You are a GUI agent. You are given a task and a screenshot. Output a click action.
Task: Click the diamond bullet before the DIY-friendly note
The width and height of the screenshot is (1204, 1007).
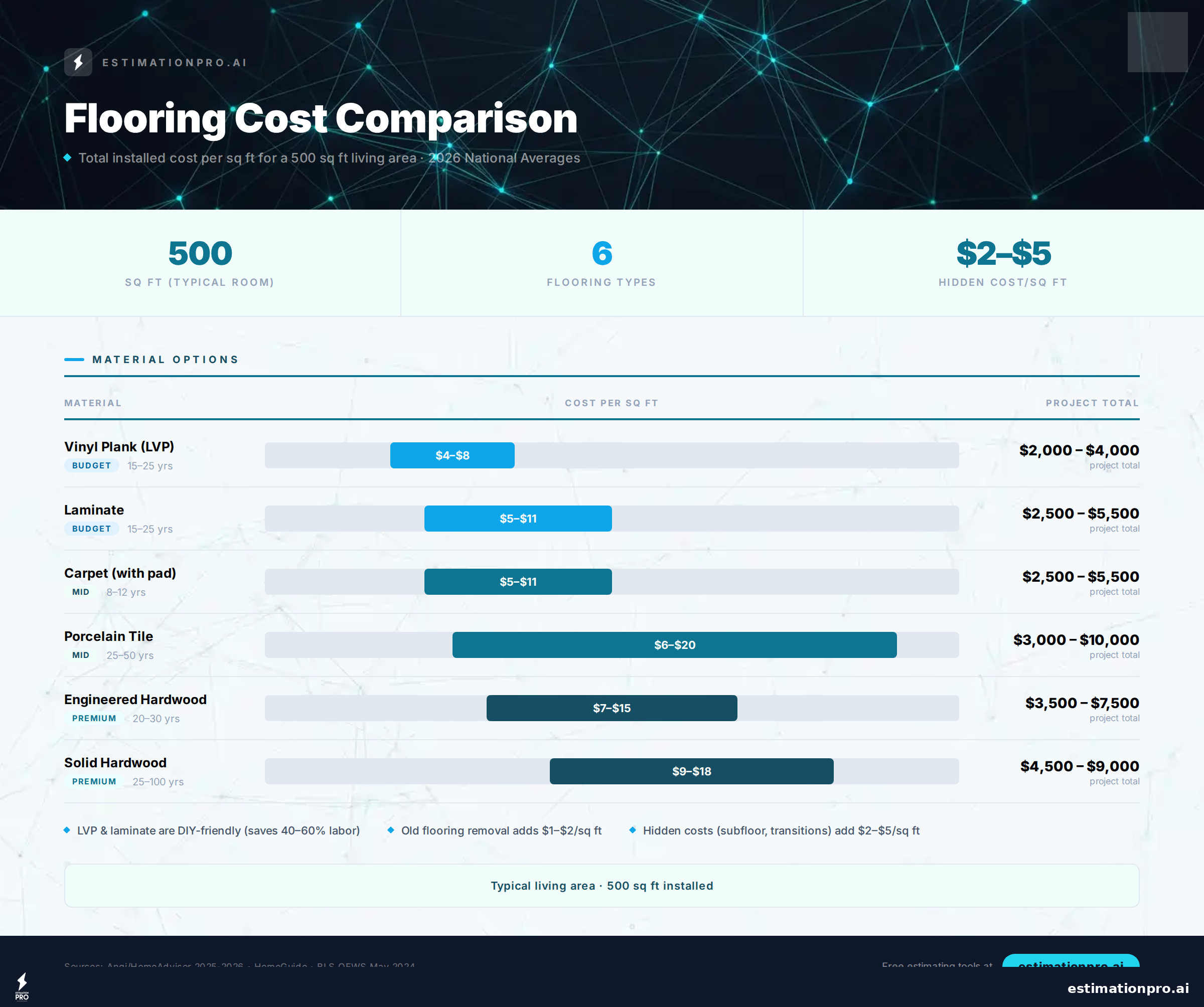pyautogui.click(x=68, y=830)
